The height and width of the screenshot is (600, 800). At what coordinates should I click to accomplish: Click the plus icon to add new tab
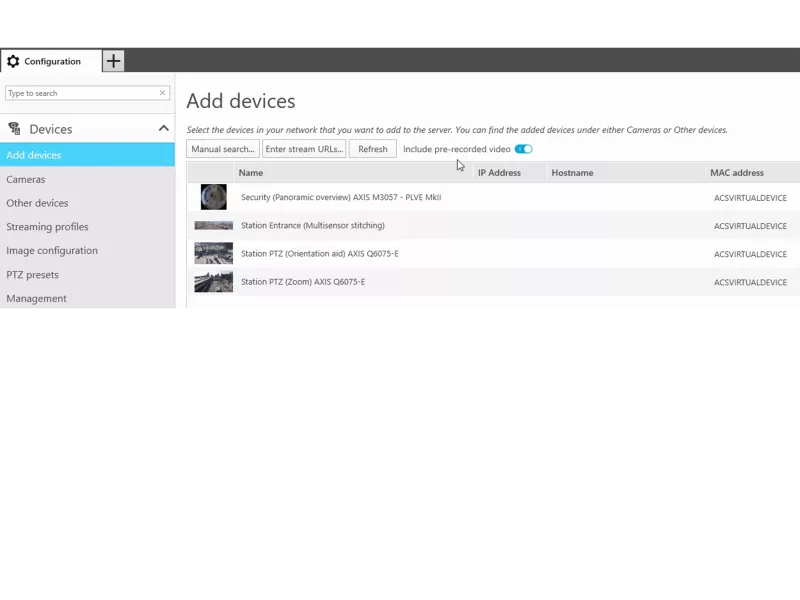coord(113,61)
